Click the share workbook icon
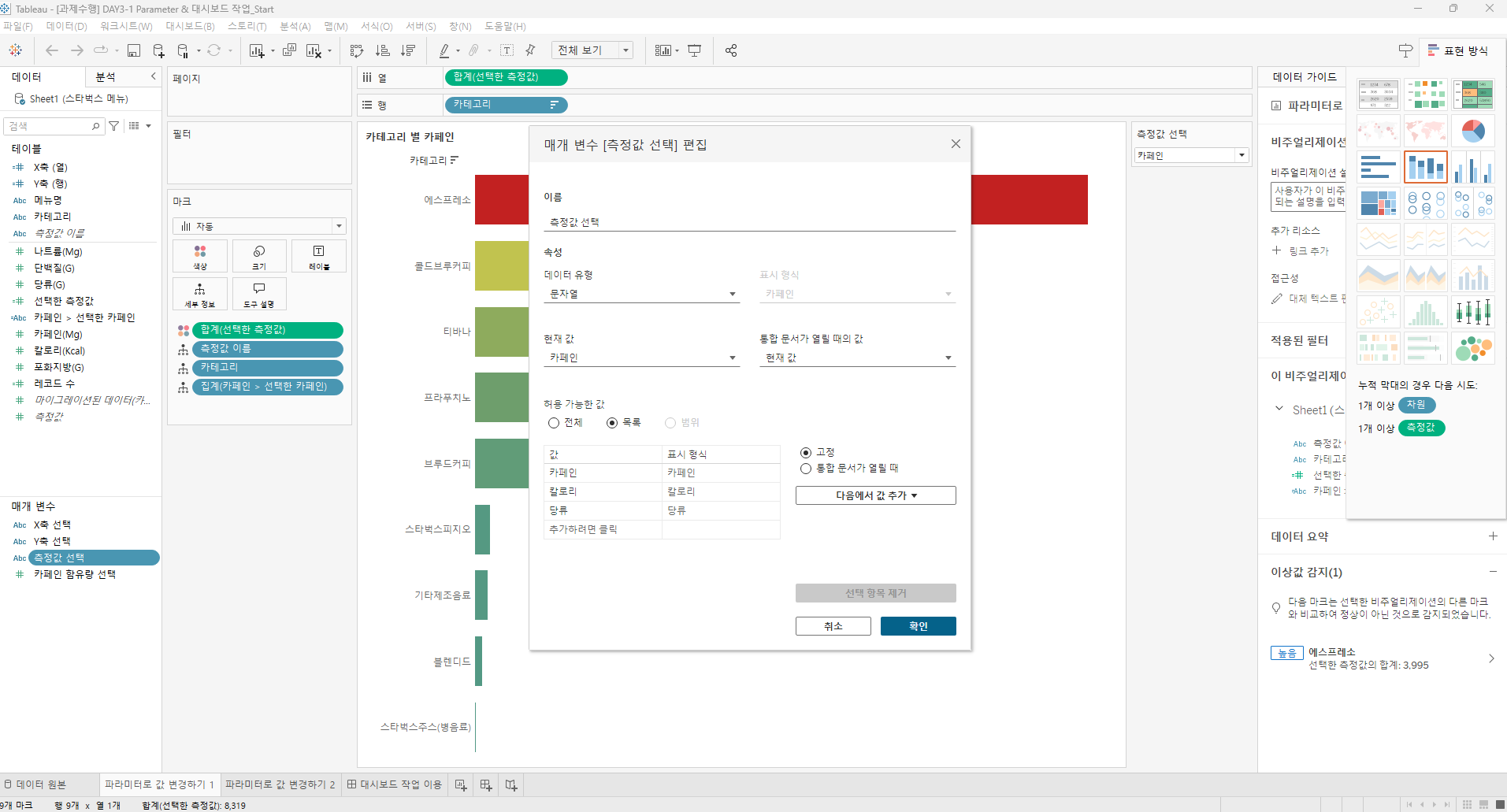The image size is (1507, 812). coord(731,50)
